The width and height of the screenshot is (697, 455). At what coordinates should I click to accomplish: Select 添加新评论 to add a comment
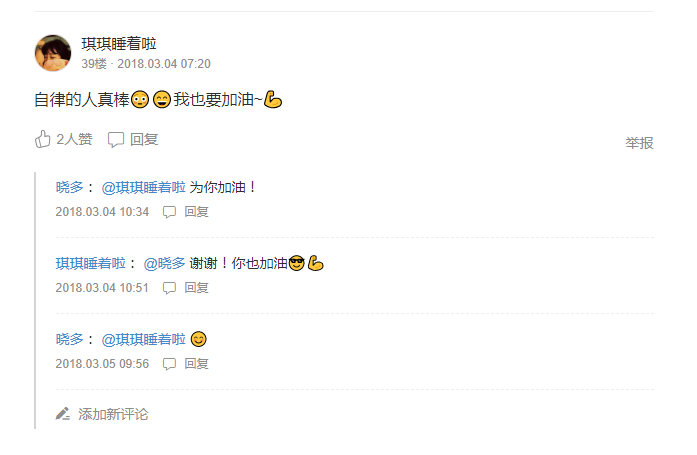[113, 414]
